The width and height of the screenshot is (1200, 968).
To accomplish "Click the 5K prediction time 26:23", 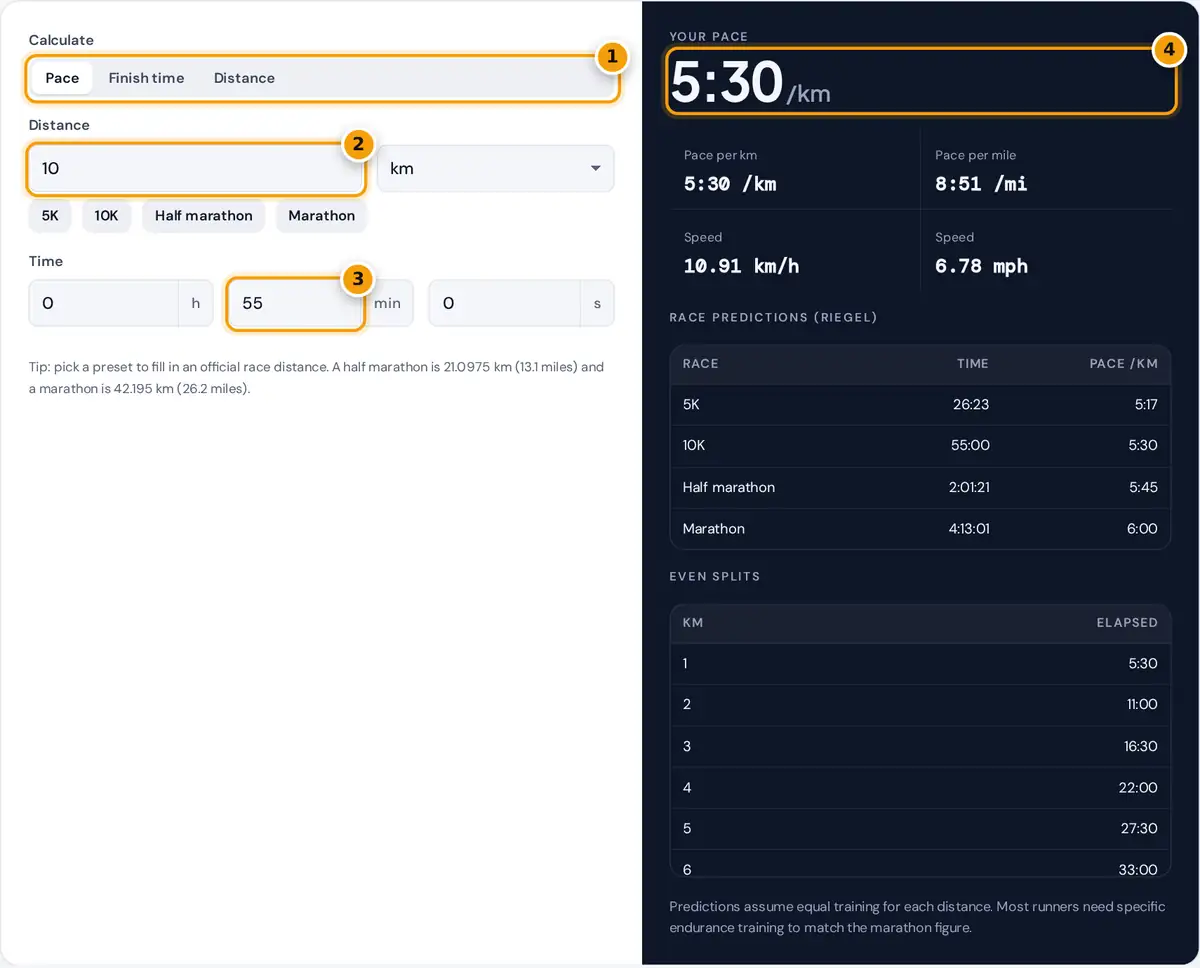I will [970, 405].
